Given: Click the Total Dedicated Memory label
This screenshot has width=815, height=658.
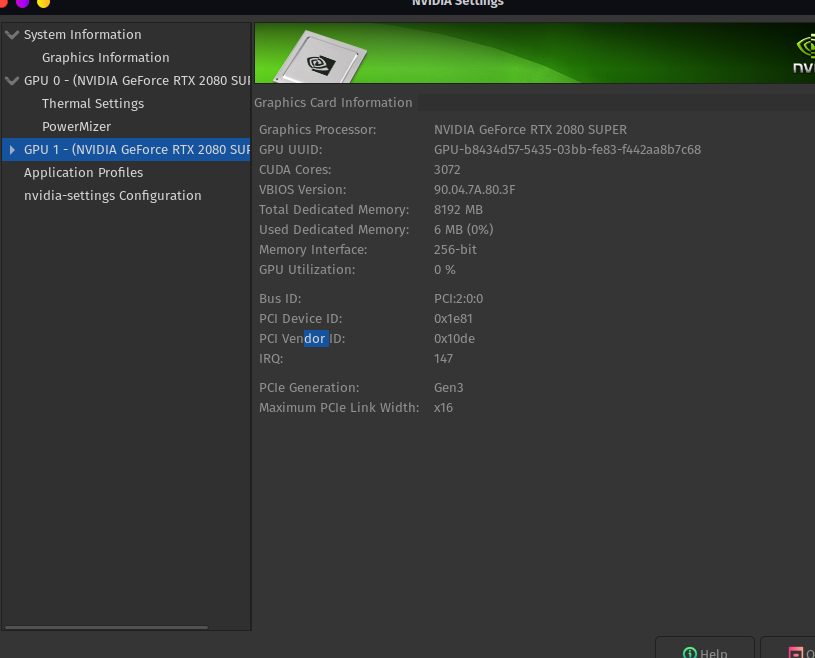Looking at the screenshot, I should tap(334, 209).
